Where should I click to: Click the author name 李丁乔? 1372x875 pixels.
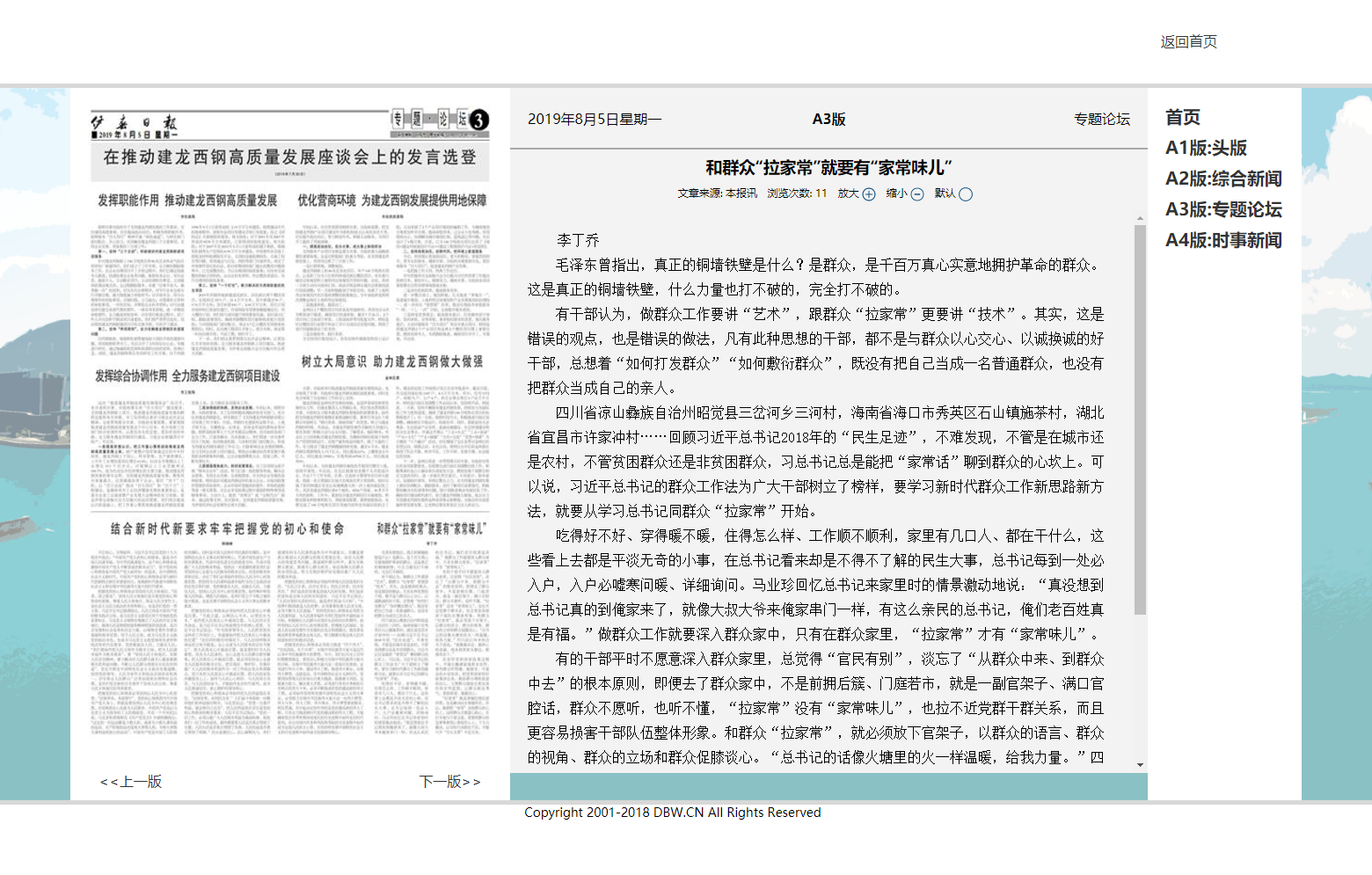coord(578,240)
